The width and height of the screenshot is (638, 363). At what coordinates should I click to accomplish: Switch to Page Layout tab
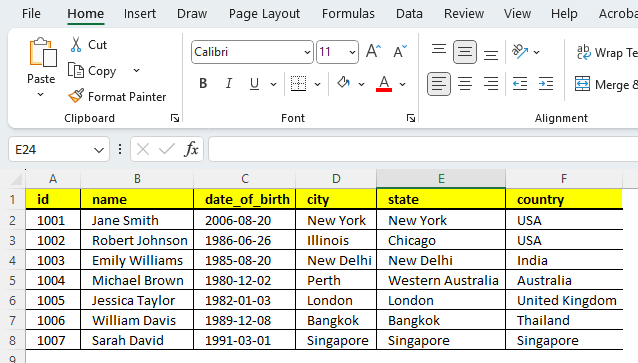(264, 14)
